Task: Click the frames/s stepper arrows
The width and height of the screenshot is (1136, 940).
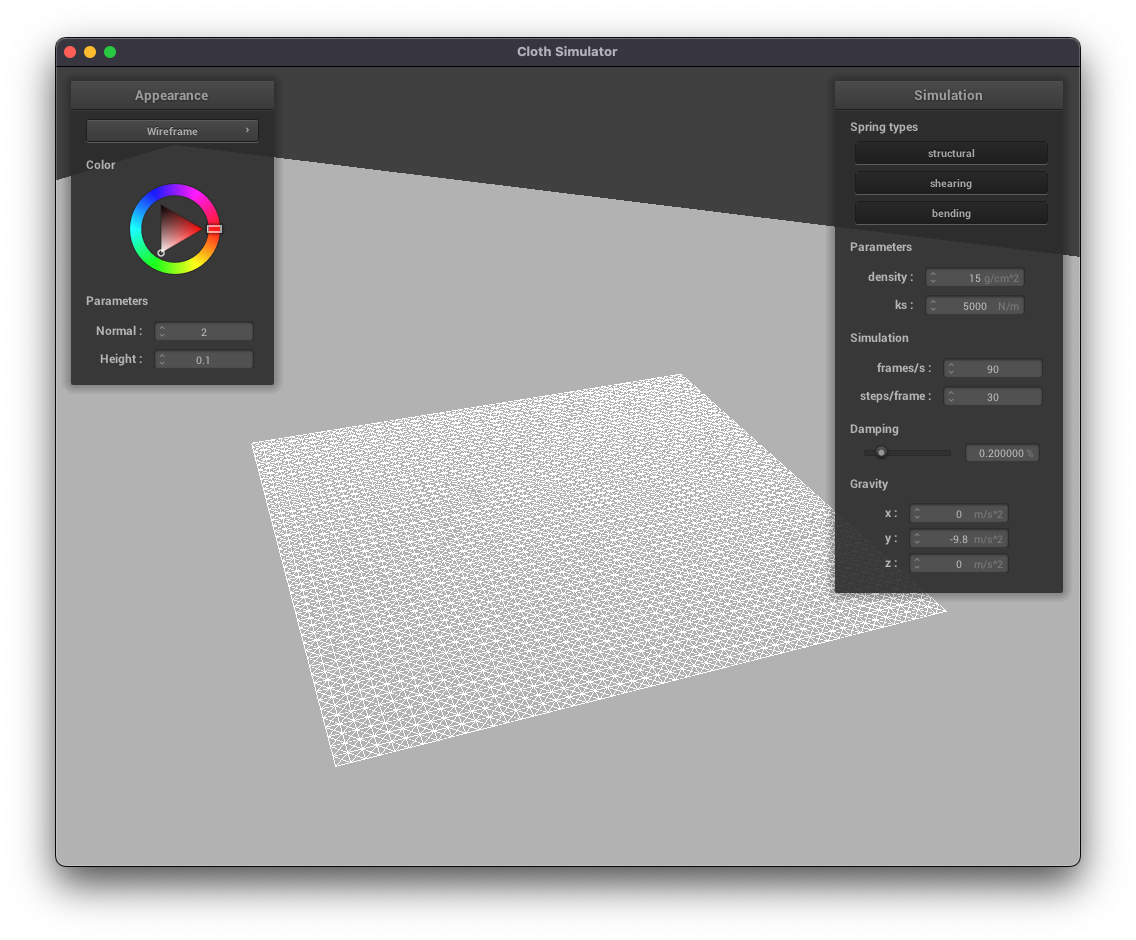Action: pyautogui.click(x=951, y=369)
